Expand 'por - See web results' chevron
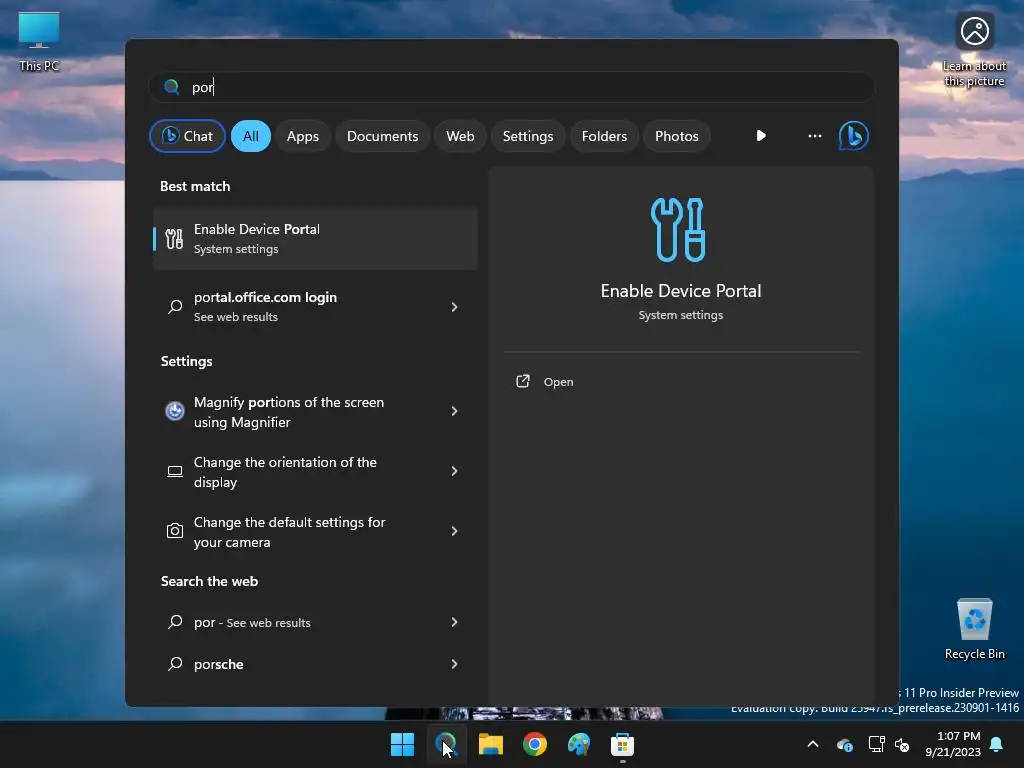This screenshot has width=1024, height=768. point(454,622)
